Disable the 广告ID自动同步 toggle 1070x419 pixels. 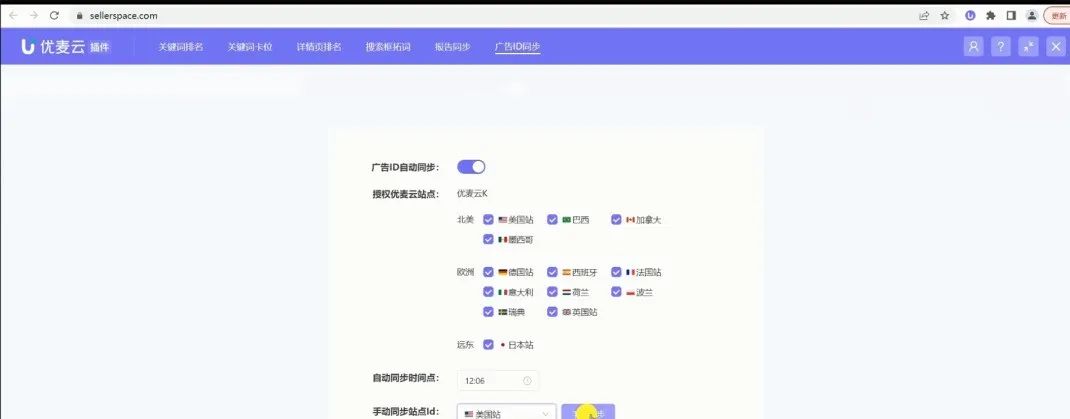pyautogui.click(x=471, y=167)
